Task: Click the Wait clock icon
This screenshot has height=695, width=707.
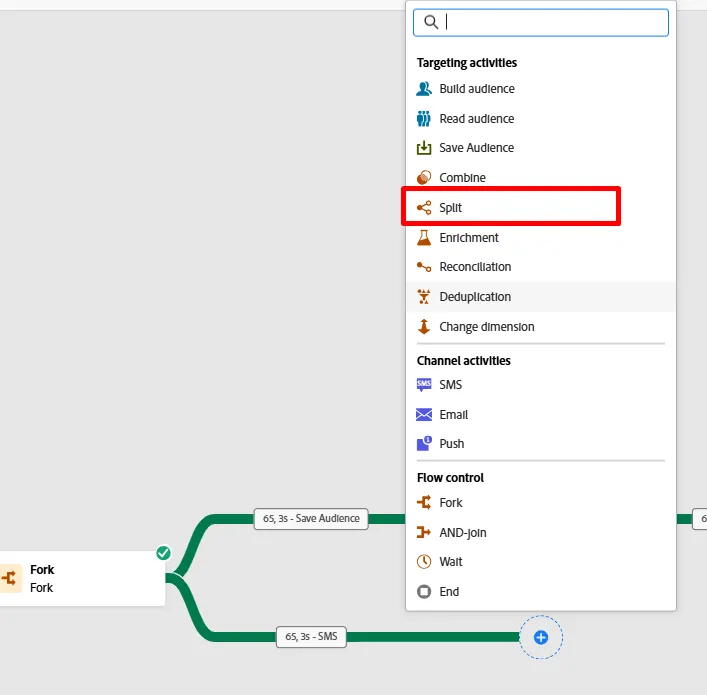Action: point(424,562)
